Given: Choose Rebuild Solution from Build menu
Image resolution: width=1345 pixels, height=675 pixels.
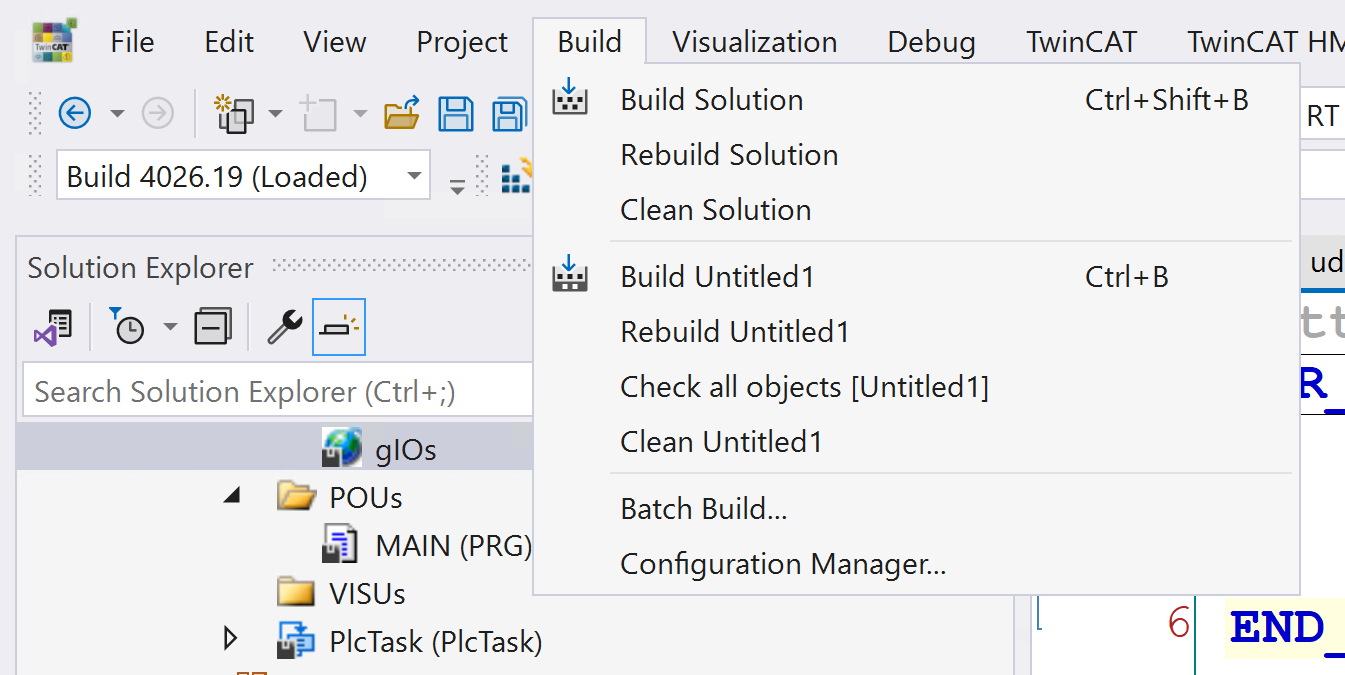Looking at the screenshot, I should tap(729, 155).
